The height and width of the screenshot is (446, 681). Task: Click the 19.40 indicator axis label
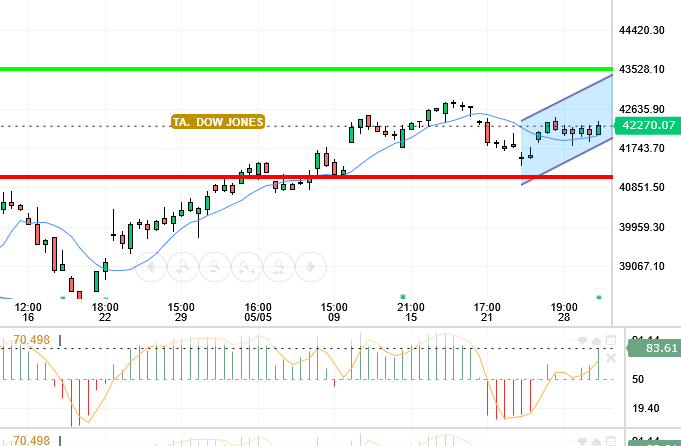[646, 408]
